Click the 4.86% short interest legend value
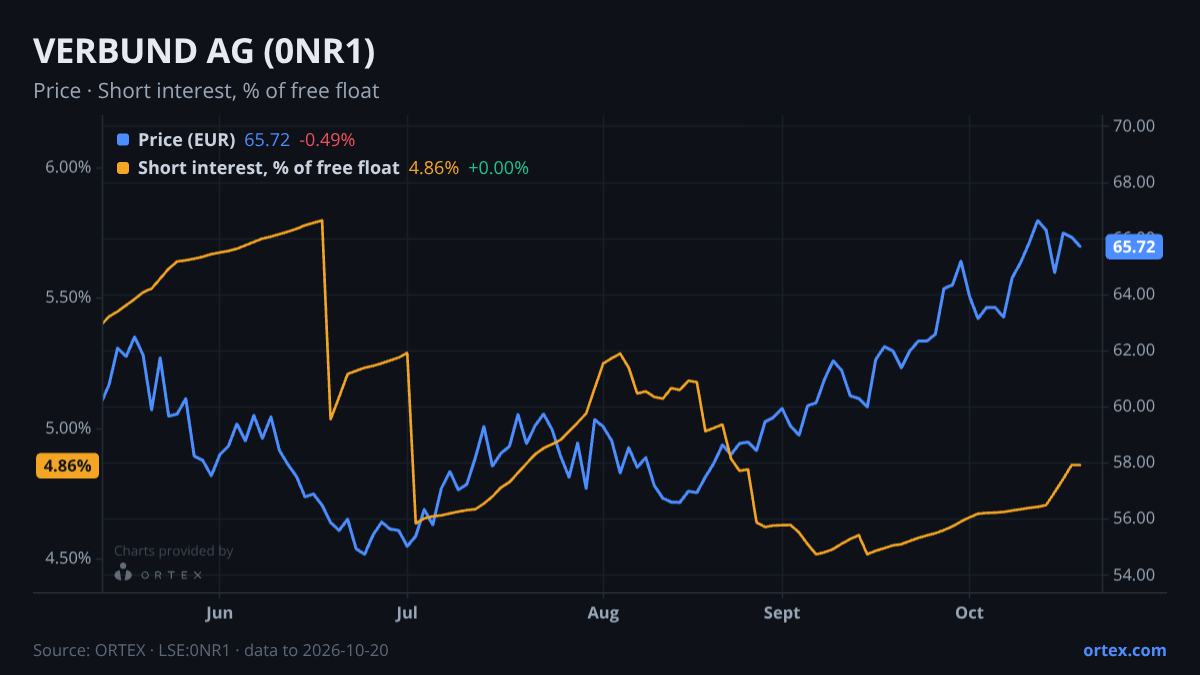The image size is (1200, 675). pyautogui.click(x=434, y=168)
